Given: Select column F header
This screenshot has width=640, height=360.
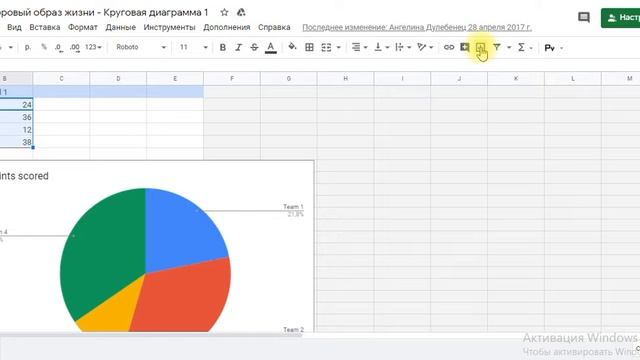Looking at the screenshot, I should [232, 78].
